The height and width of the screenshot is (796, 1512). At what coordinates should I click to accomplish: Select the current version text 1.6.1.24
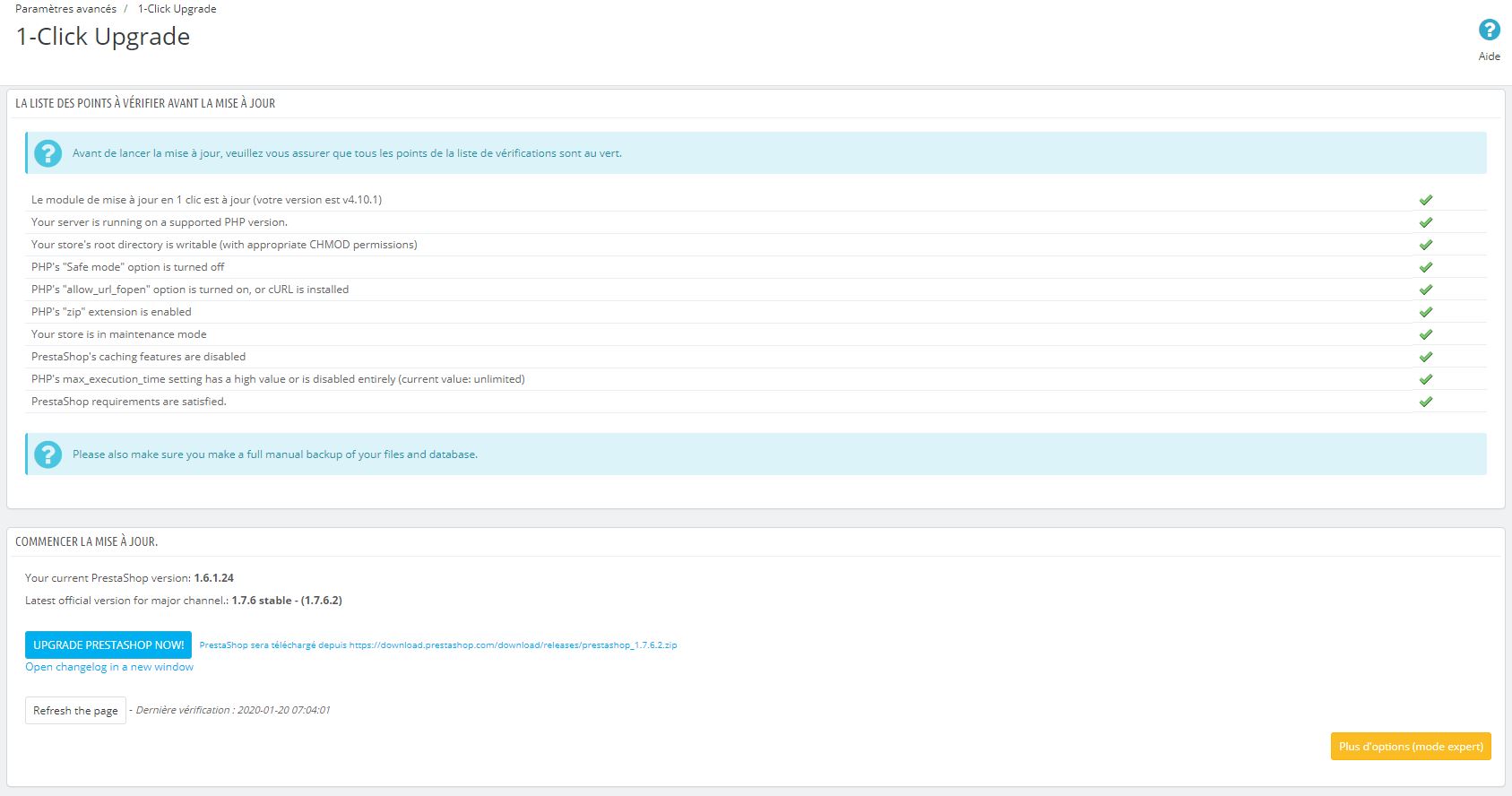click(214, 578)
